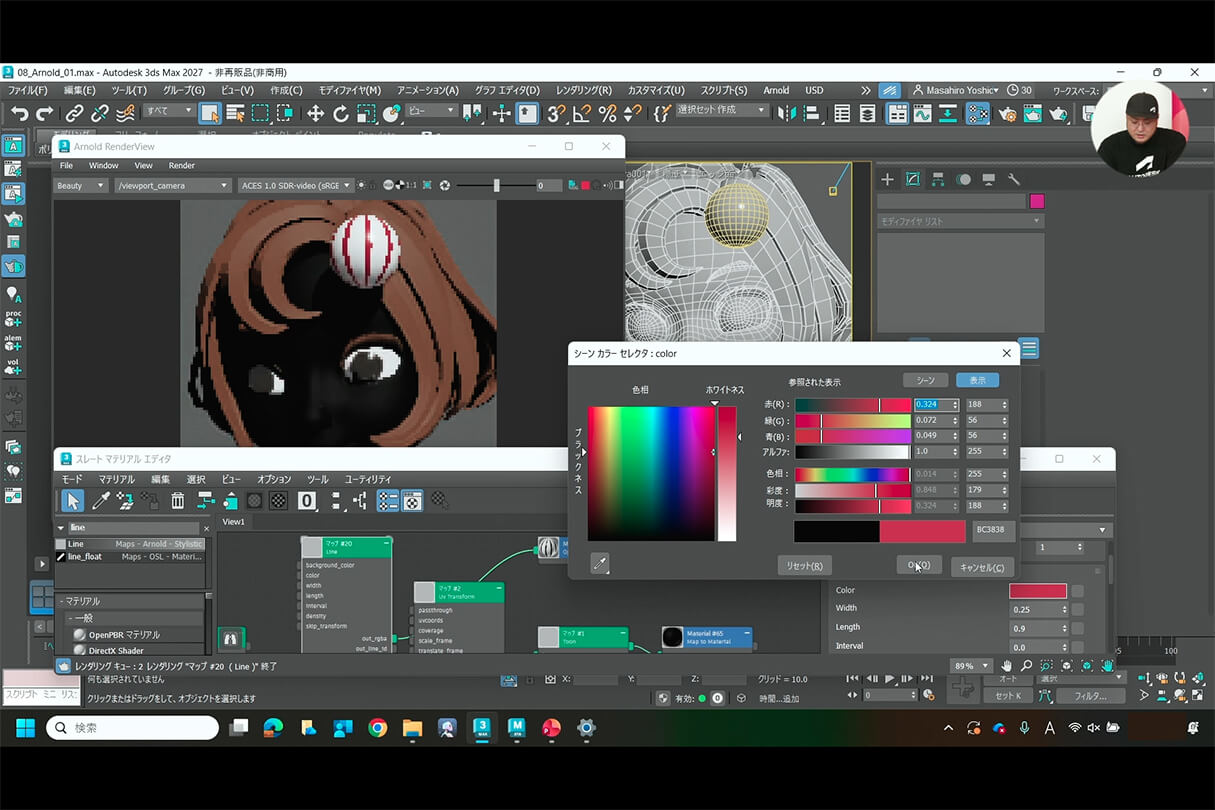Screen dimensions: 1215x810
Task: Click OK in the color selector
Action: click(x=919, y=566)
